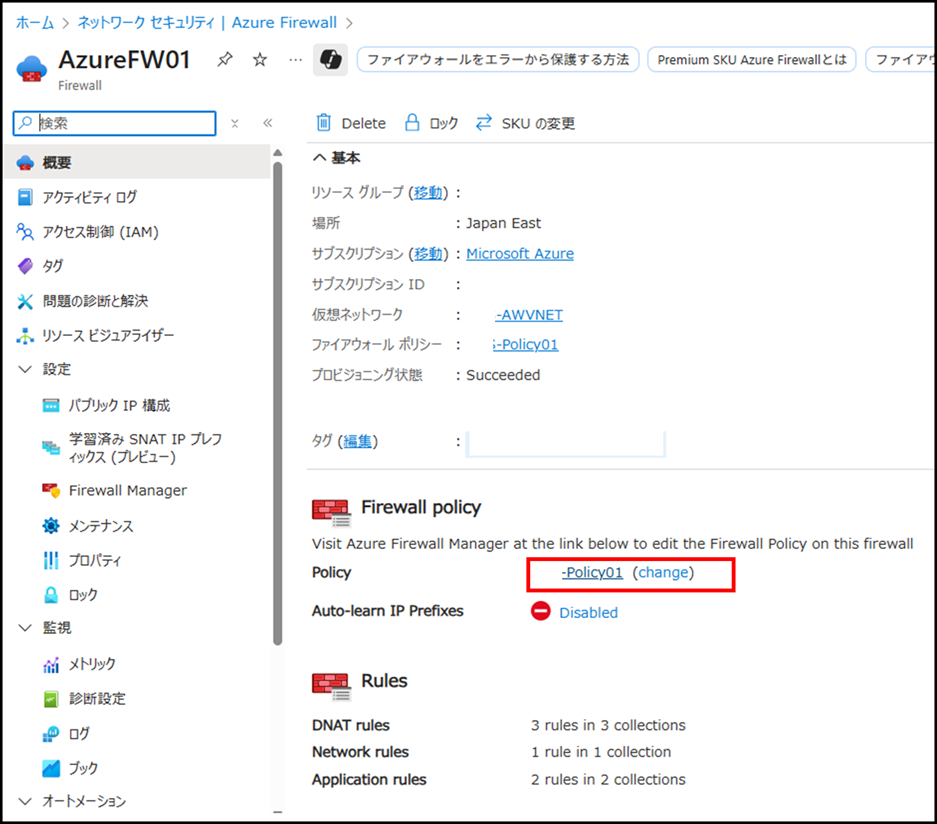Open the more options ellipsis next to AzureFW01
This screenshot has width=937, height=824.
(x=295, y=60)
